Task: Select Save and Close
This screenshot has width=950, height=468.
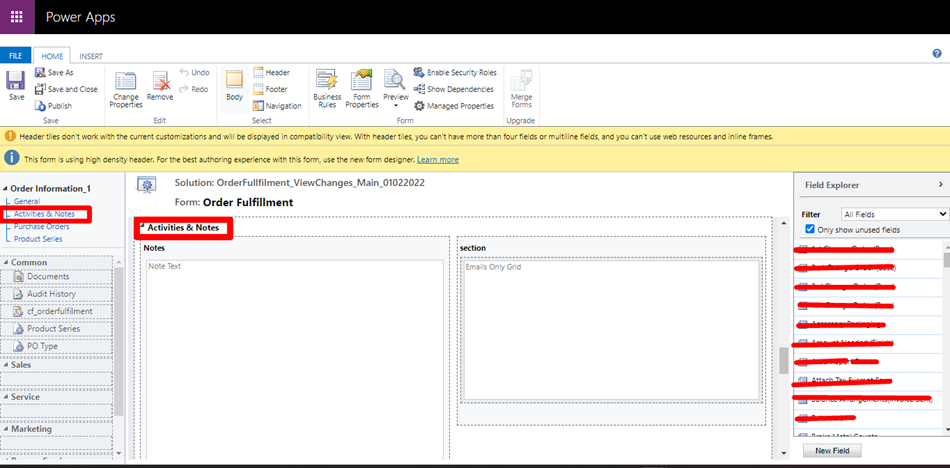Action: pos(65,89)
